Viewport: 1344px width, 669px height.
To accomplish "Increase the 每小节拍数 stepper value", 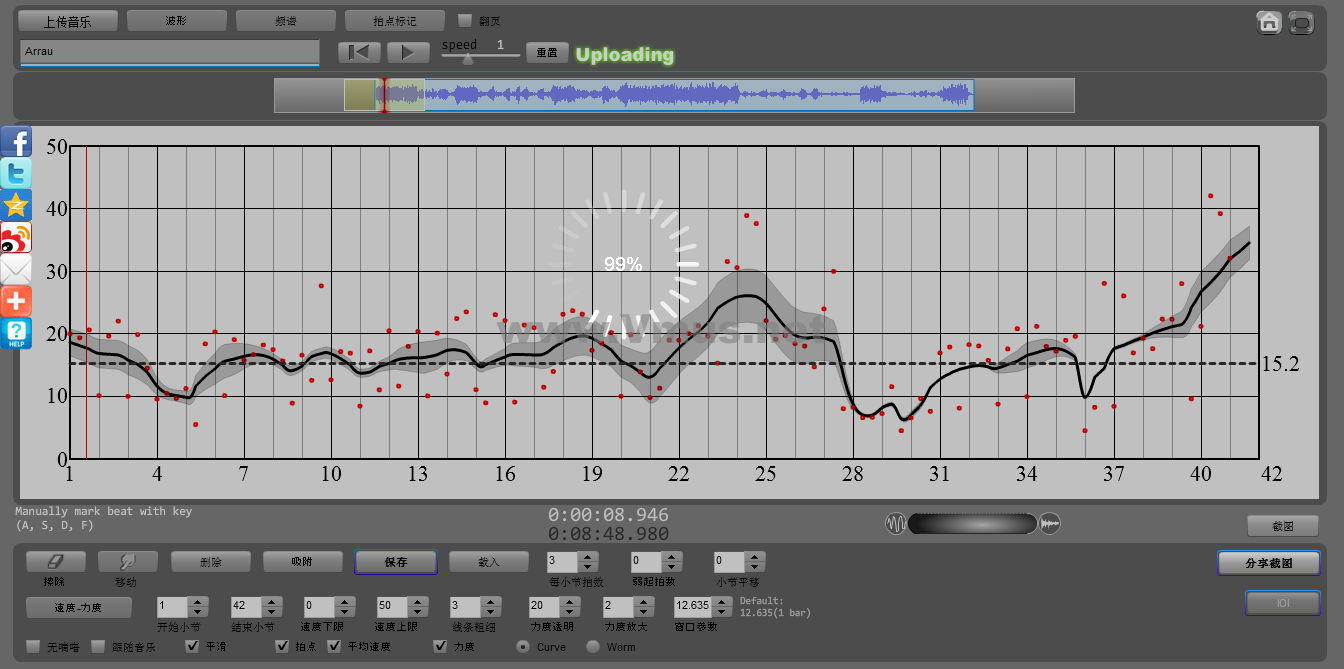I will point(588,557).
